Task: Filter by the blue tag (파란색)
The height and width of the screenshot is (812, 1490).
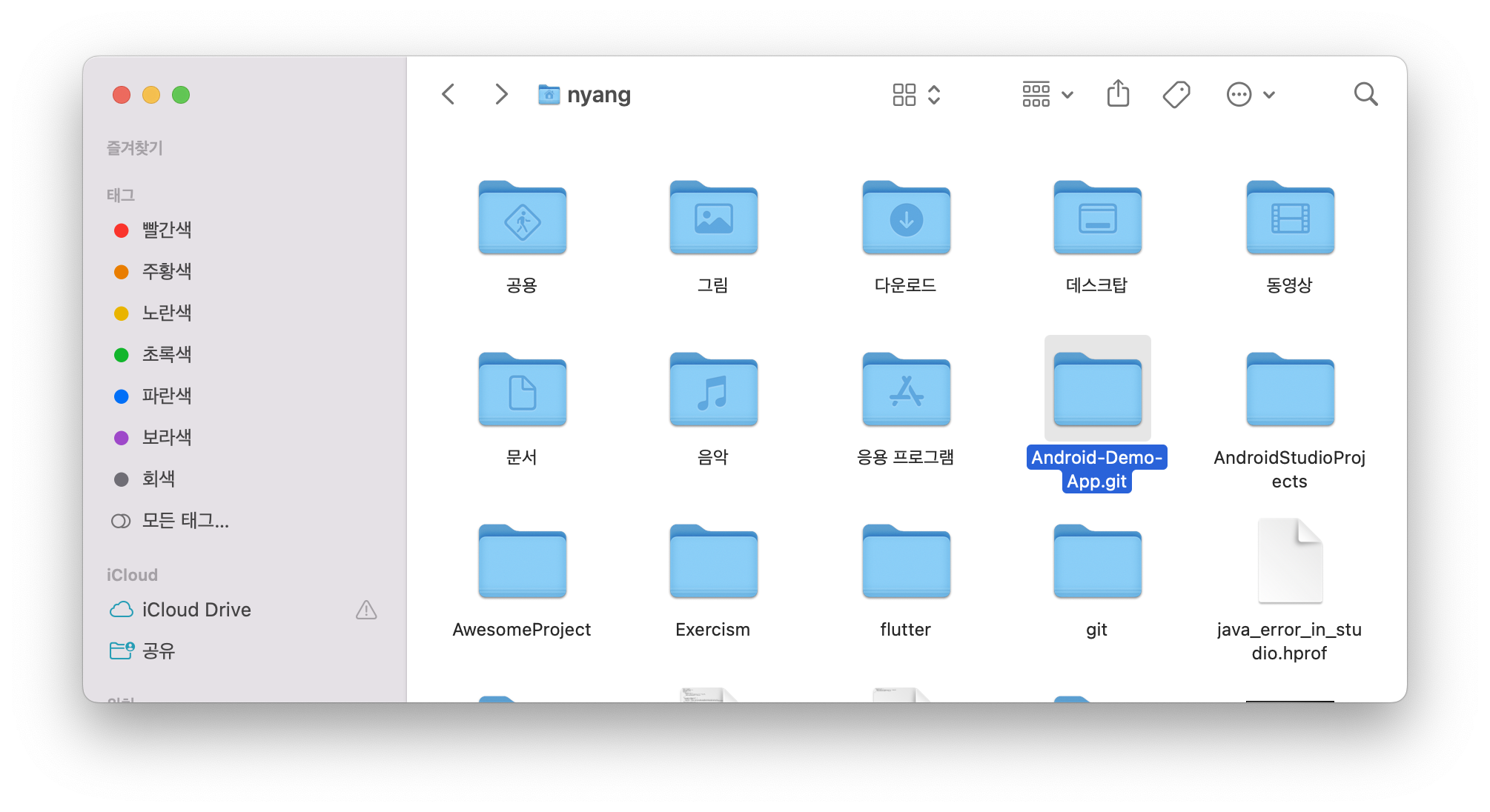Action: tap(167, 396)
